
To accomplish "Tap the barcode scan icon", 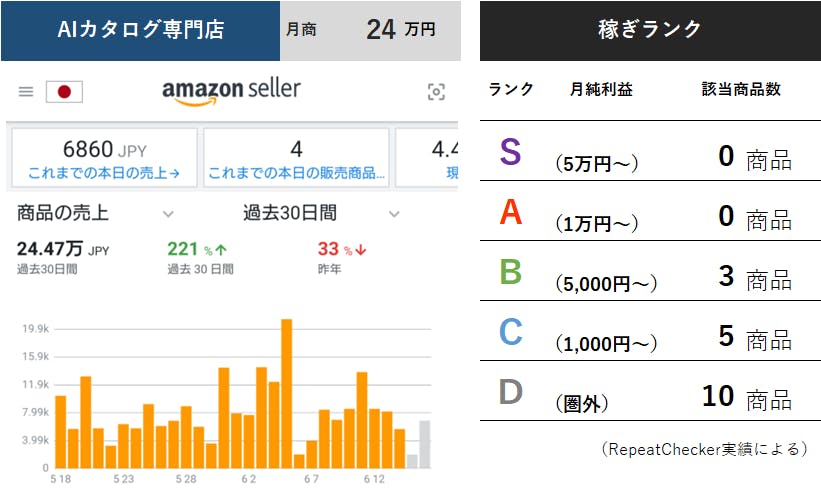I will [x=436, y=92].
